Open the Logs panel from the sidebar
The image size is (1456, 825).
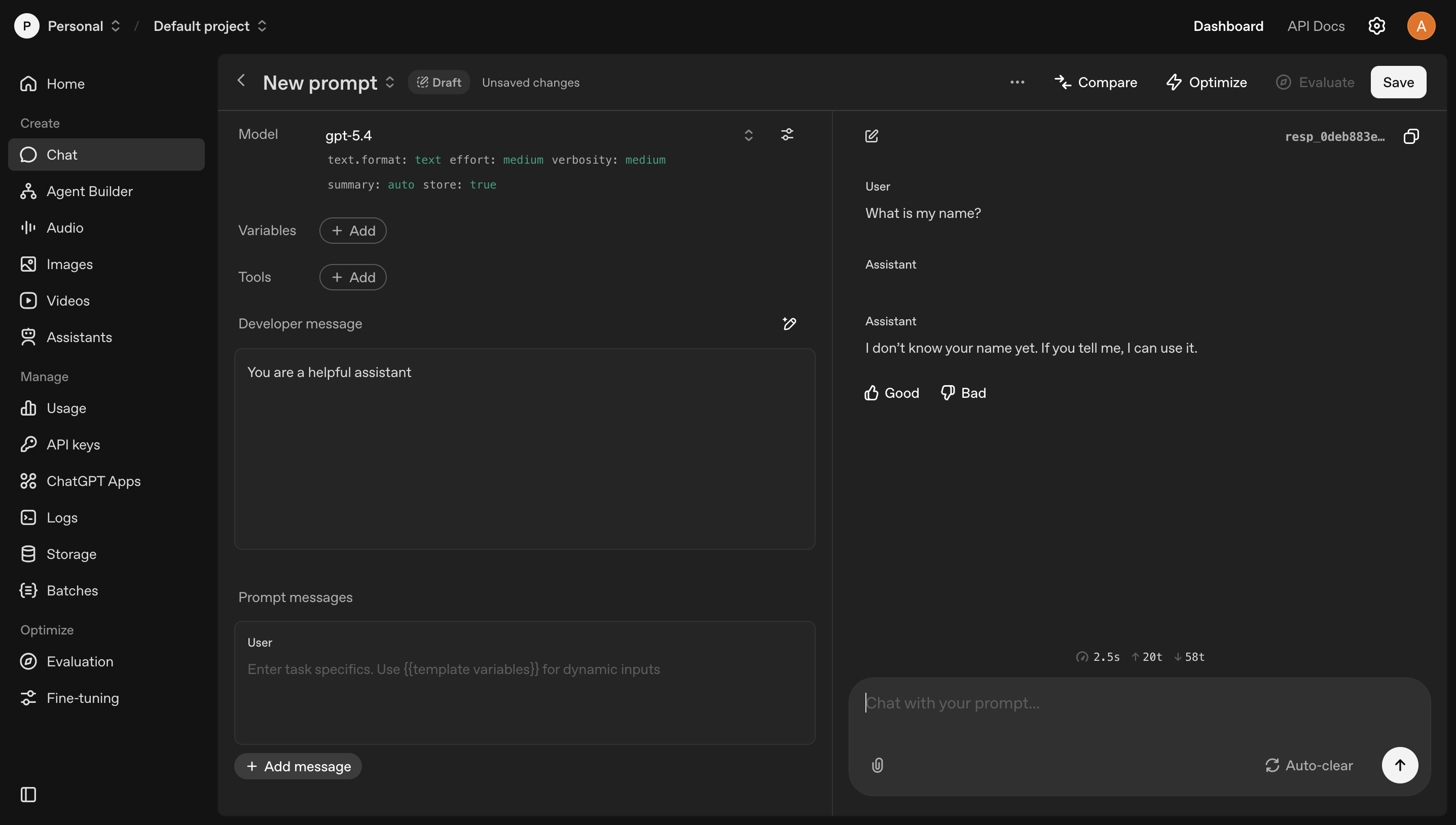(x=62, y=517)
